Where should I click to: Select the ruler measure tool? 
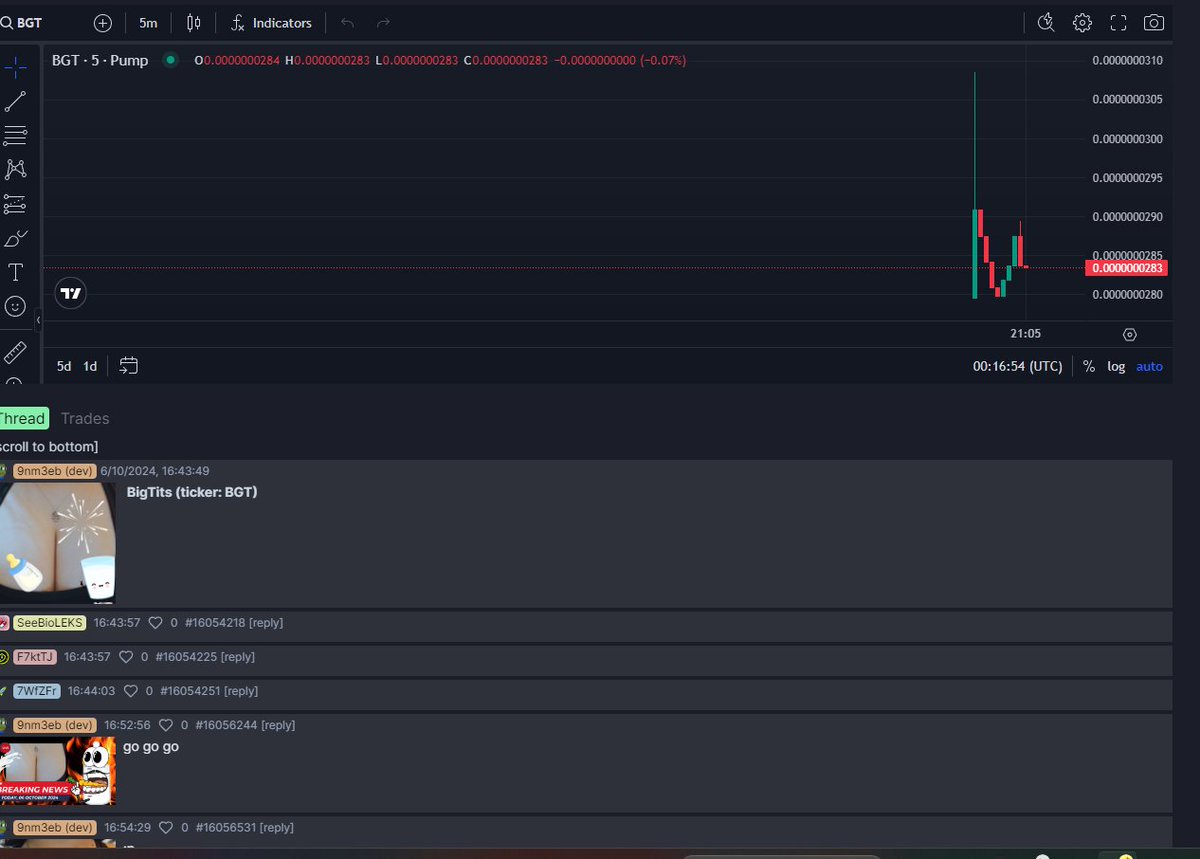[15, 352]
